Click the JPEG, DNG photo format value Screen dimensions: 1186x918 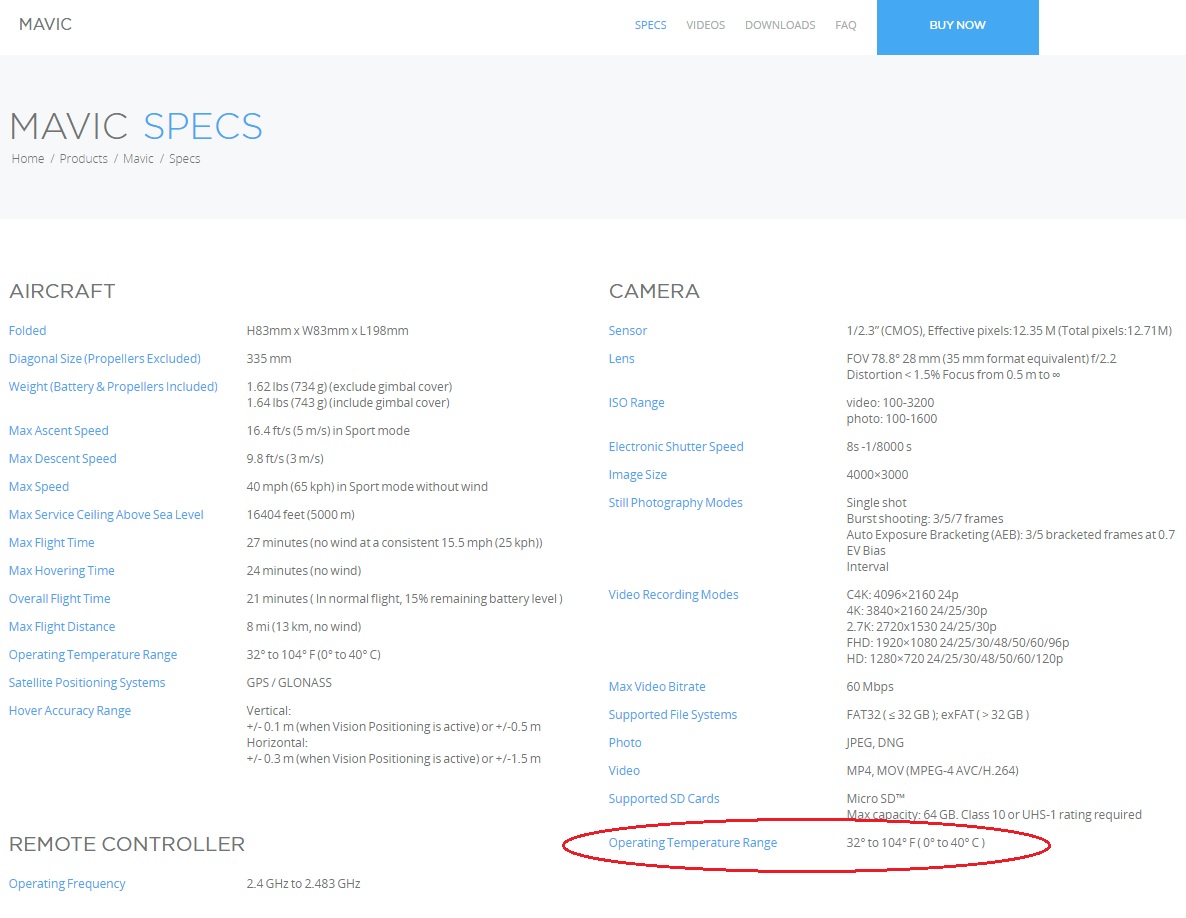coord(875,742)
